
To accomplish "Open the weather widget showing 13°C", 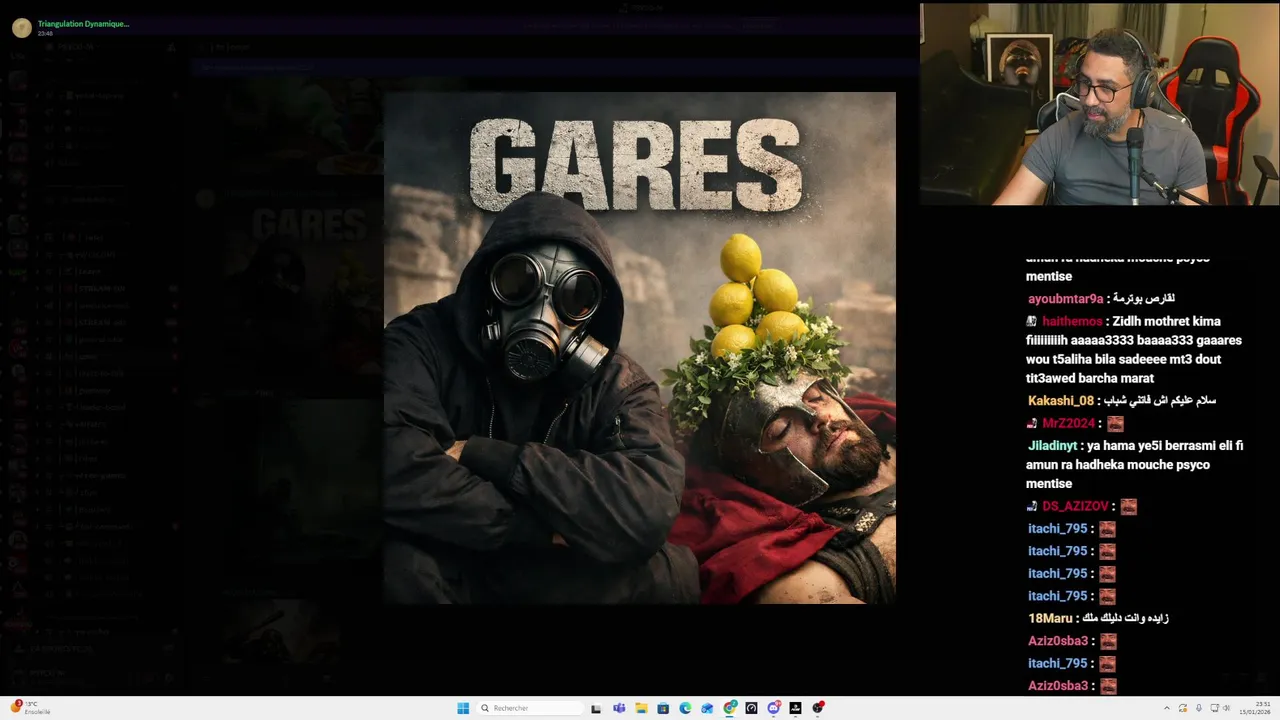I will pyautogui.click(x=30, y=708).
